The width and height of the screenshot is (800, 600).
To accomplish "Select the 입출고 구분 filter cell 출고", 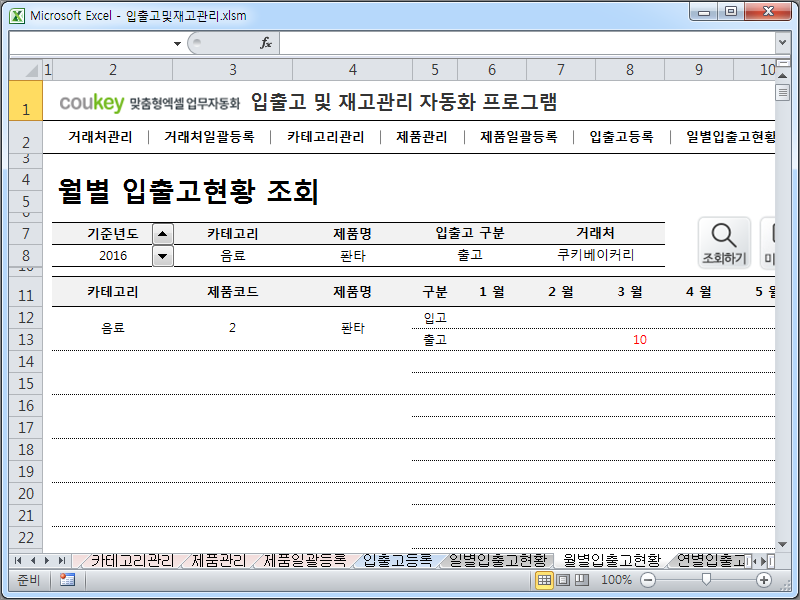I will (x=470, y=255).
